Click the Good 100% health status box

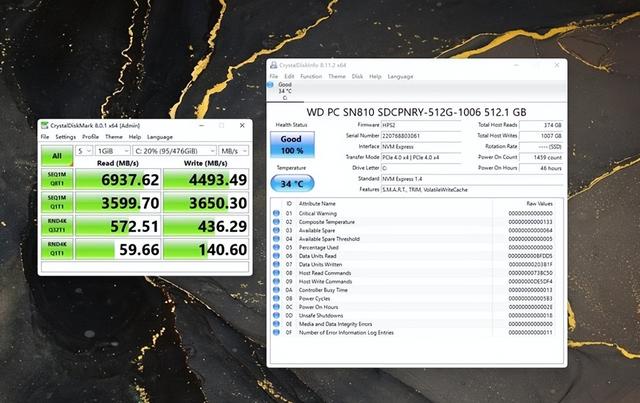(291, 145)
